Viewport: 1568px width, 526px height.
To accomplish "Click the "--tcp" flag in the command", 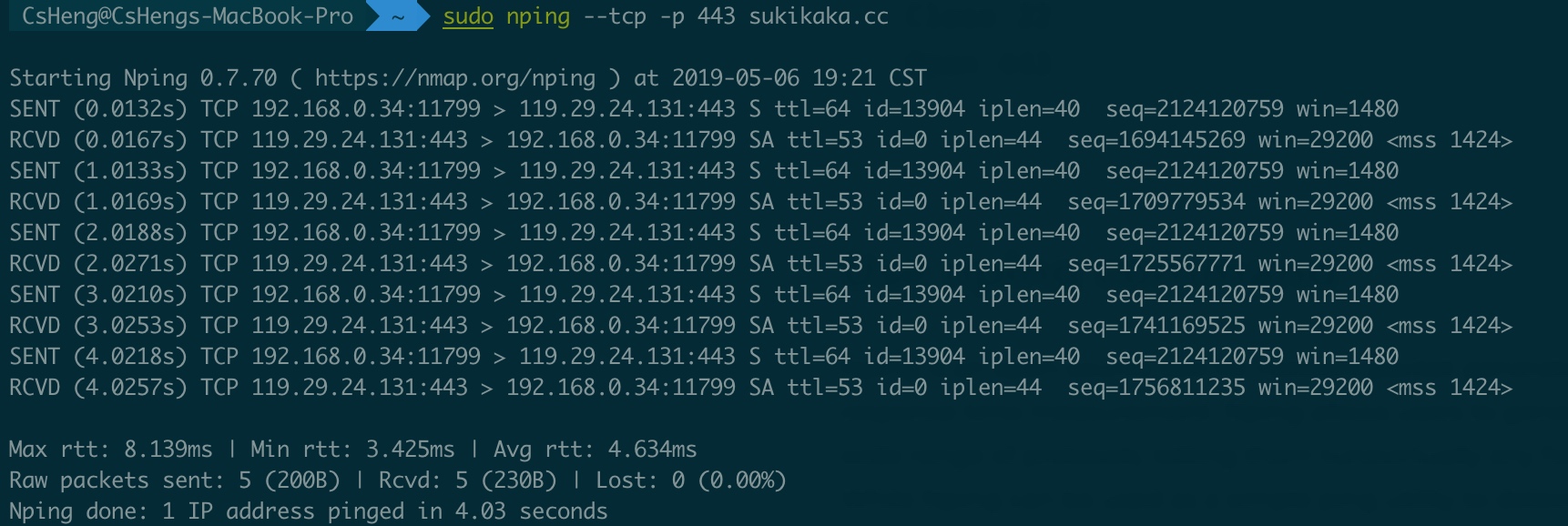I will click(x=615, y=16).
